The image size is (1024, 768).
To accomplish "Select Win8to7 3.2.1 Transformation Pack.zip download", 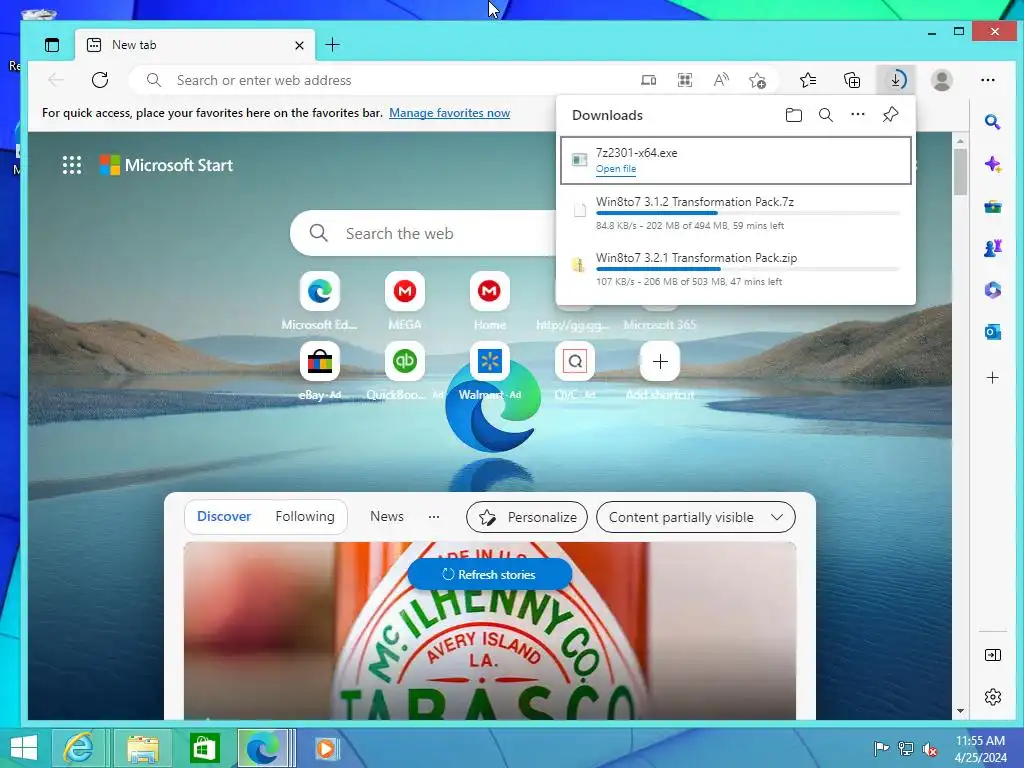I will [x=735, y=269].
